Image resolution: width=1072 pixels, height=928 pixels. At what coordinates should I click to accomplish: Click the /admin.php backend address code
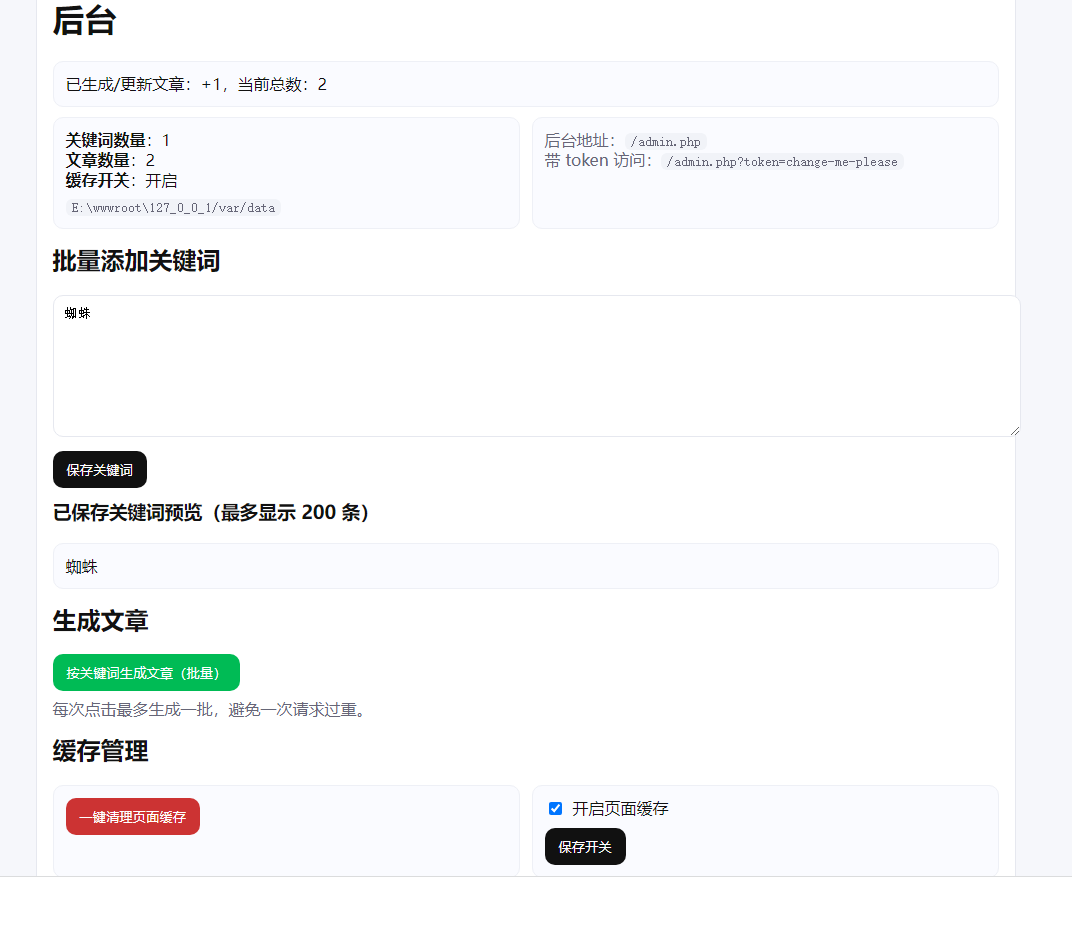pyautogui.click(x=665, y=142)
